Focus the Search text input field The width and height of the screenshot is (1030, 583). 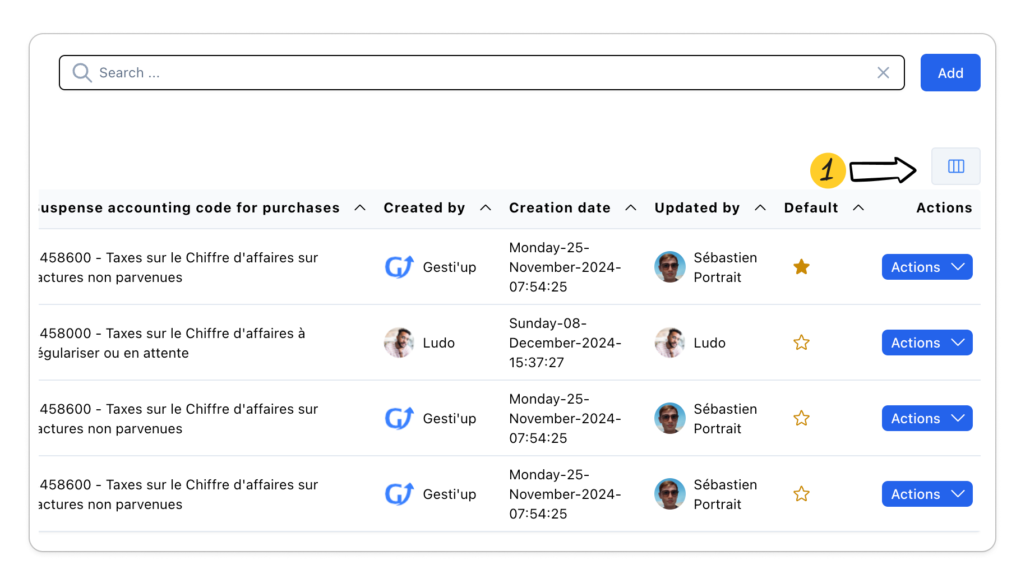tap(480, 73)
